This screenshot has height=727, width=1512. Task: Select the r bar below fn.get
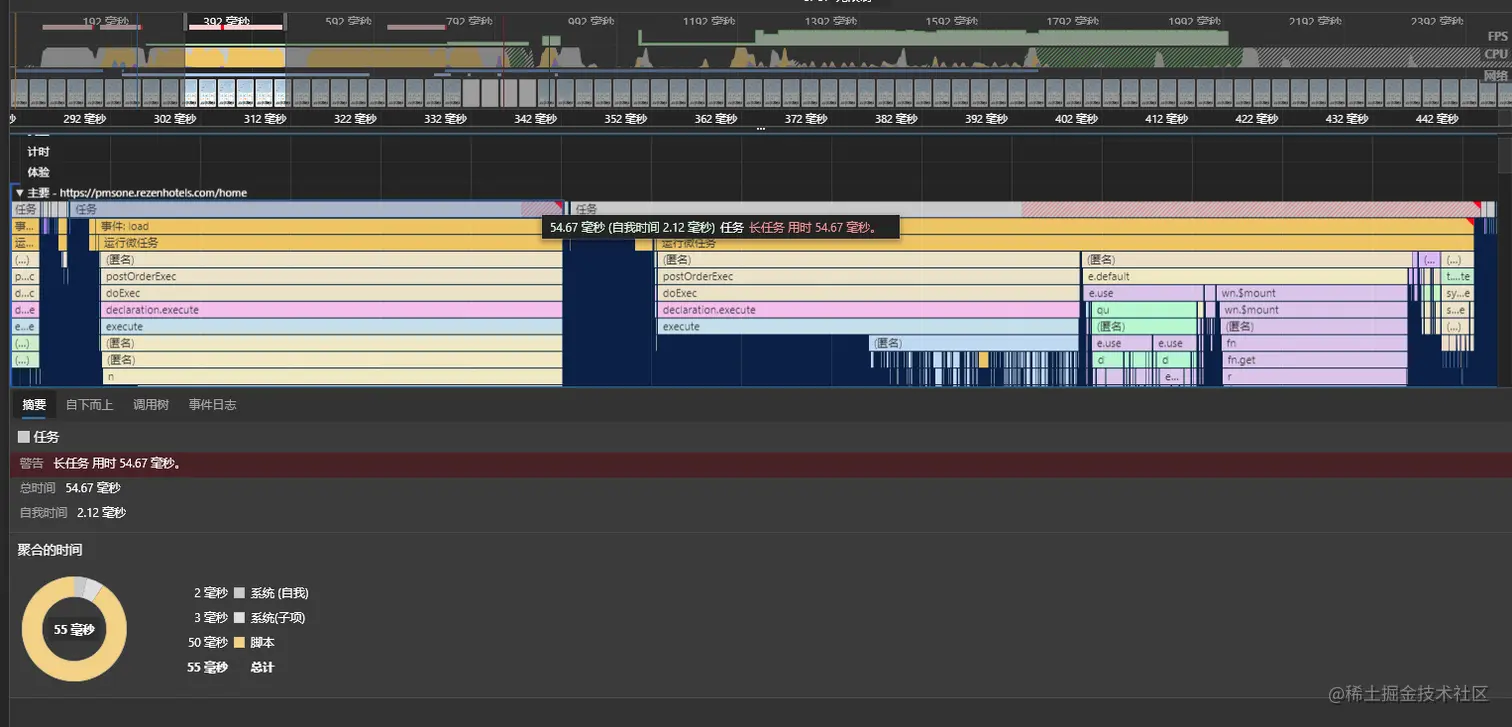tap(1315, 377)
